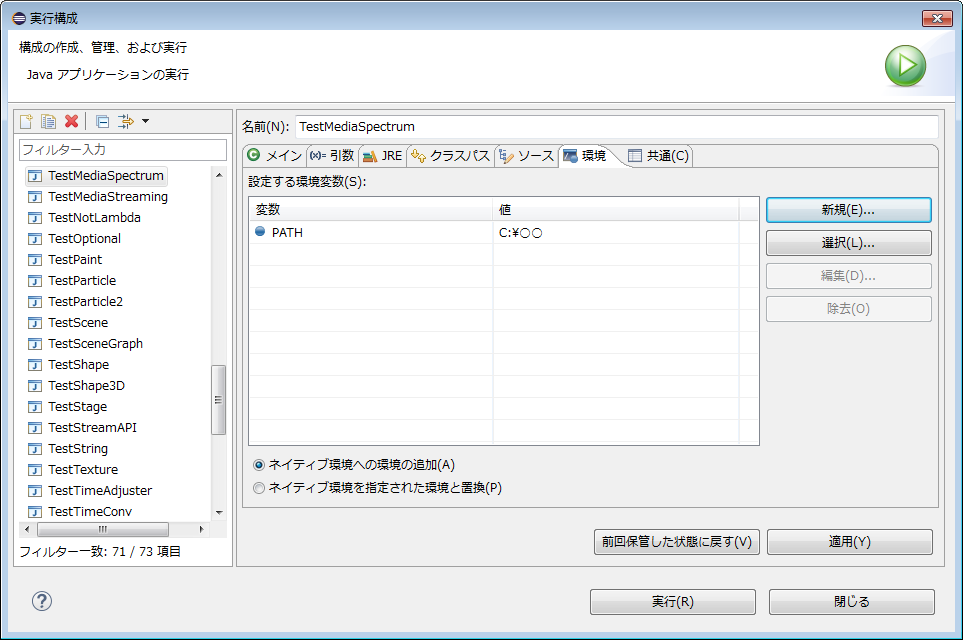Click the horizontal scrollbar thumb
Viewport: 963px width, 640px height.
(x=103, y=529)
